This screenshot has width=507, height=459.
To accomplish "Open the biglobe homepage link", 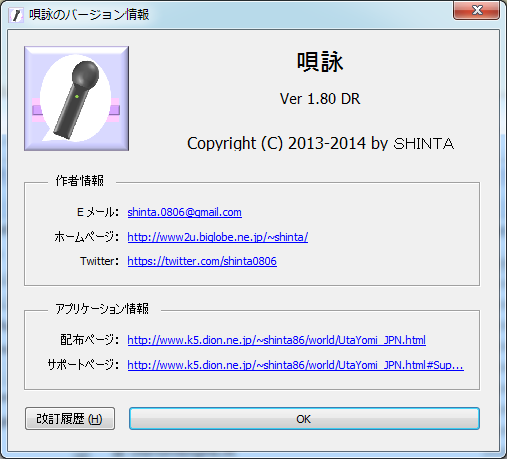I will pyautogui.click(x=218, y=237).
